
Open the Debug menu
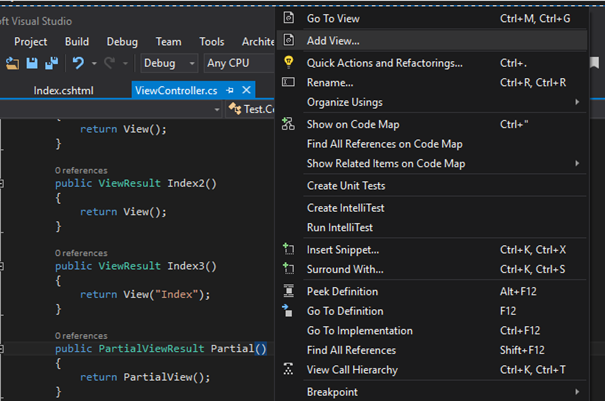tap(122, 41)
